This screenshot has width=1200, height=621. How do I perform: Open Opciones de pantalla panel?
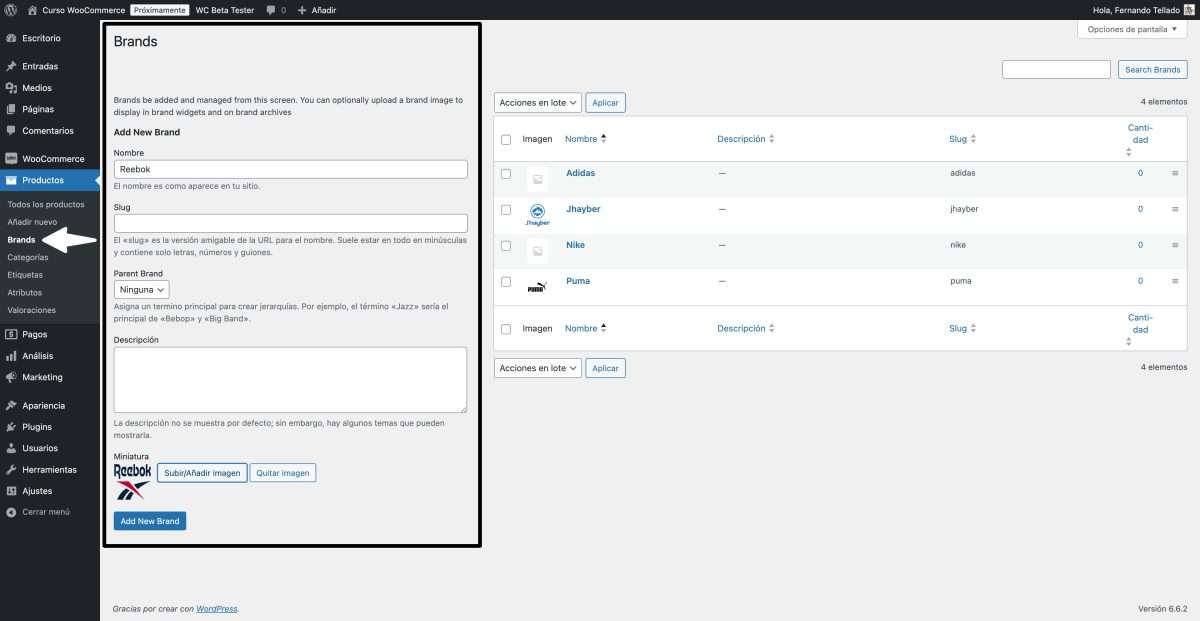point(1132,30)
